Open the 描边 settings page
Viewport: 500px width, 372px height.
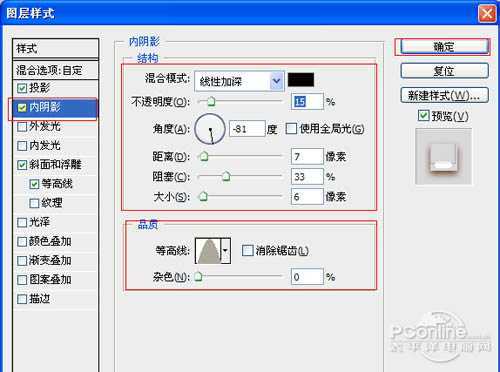click(40, 299)
